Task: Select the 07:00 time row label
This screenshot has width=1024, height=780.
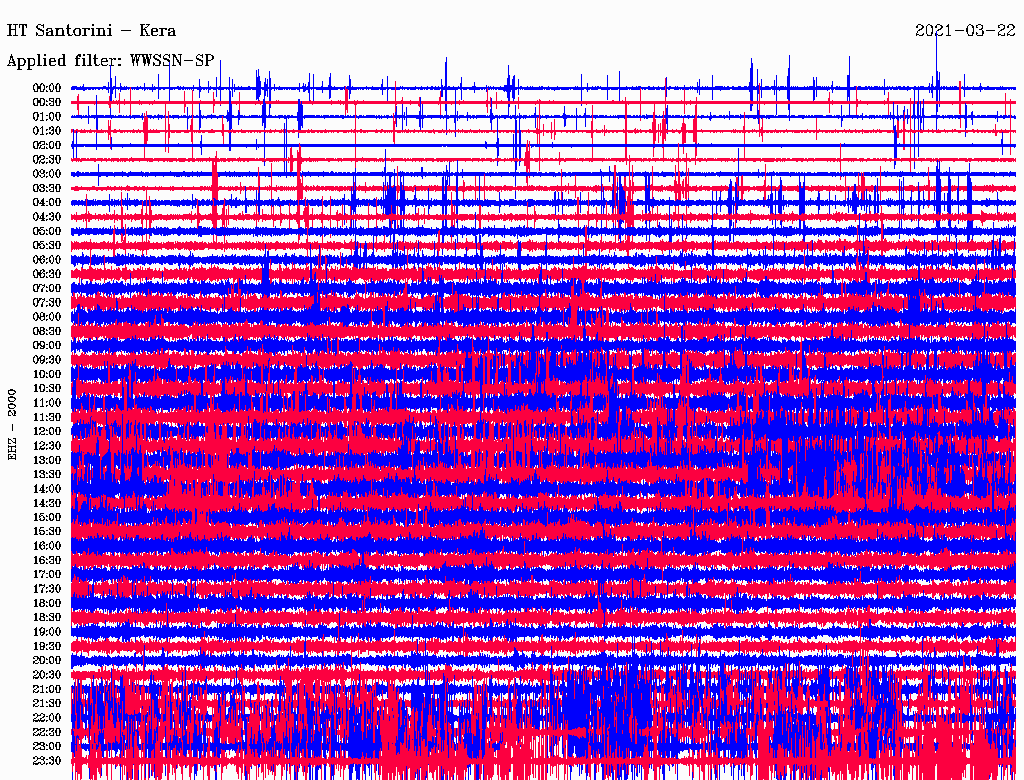Action: click(47, 289)
